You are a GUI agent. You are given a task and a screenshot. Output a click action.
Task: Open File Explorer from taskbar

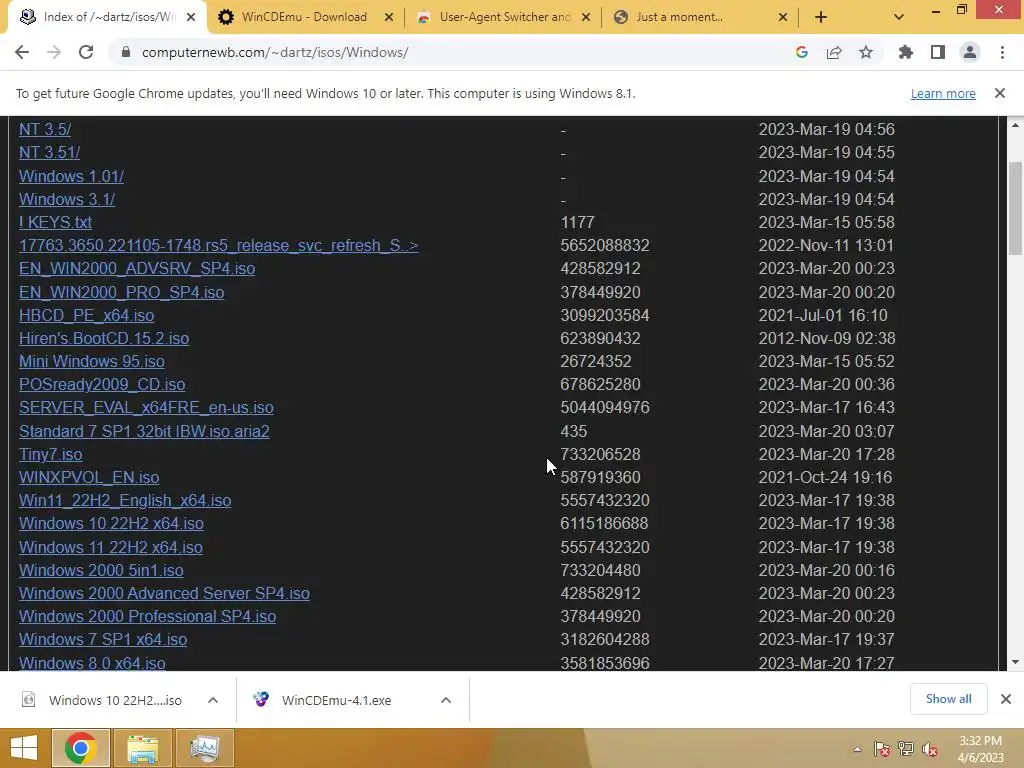(x=142, y=748)
